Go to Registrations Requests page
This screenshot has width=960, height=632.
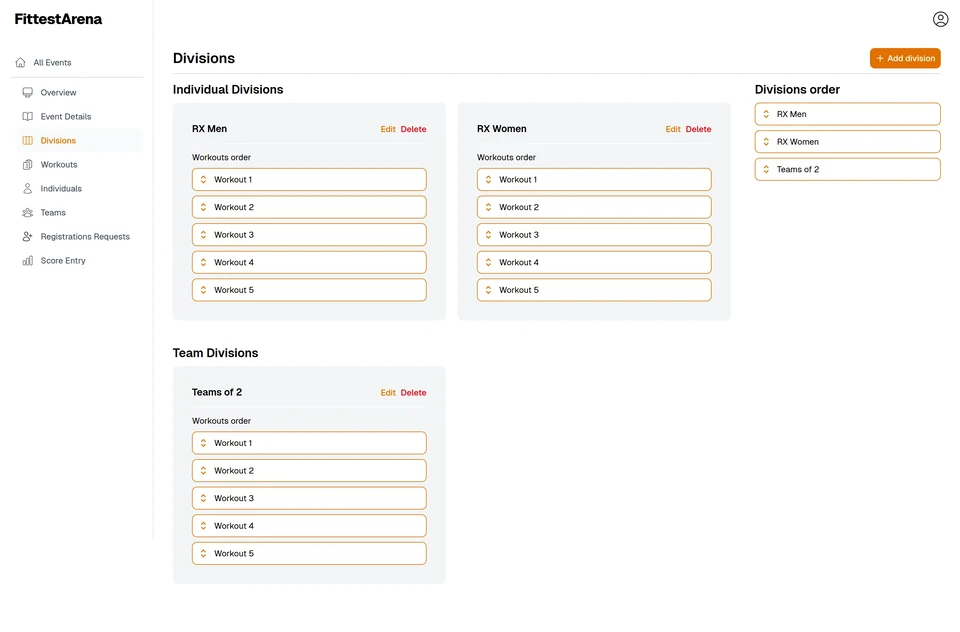click(85, 237)
